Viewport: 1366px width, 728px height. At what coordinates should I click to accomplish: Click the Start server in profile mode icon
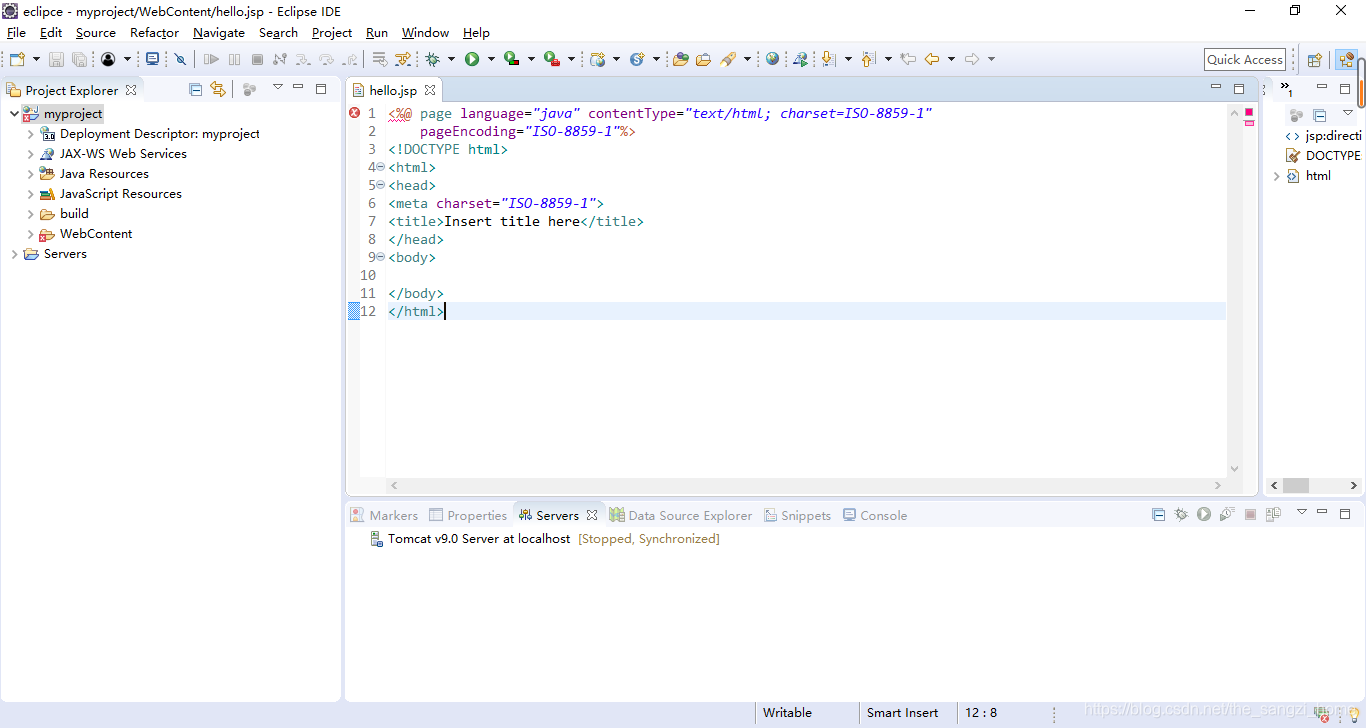pos(1227,514)
